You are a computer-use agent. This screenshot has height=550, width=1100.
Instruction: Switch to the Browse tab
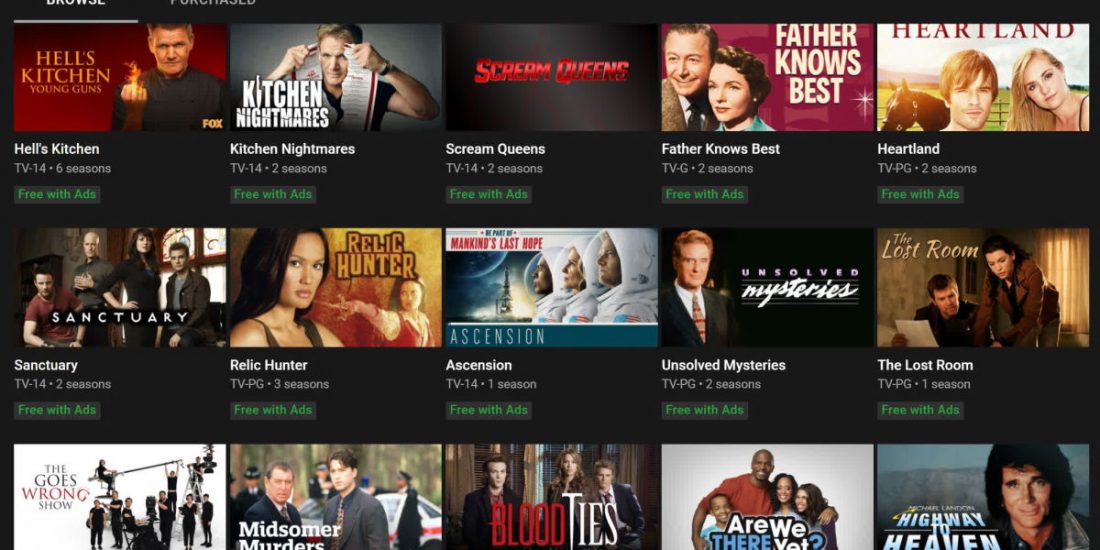coord(76,4)
